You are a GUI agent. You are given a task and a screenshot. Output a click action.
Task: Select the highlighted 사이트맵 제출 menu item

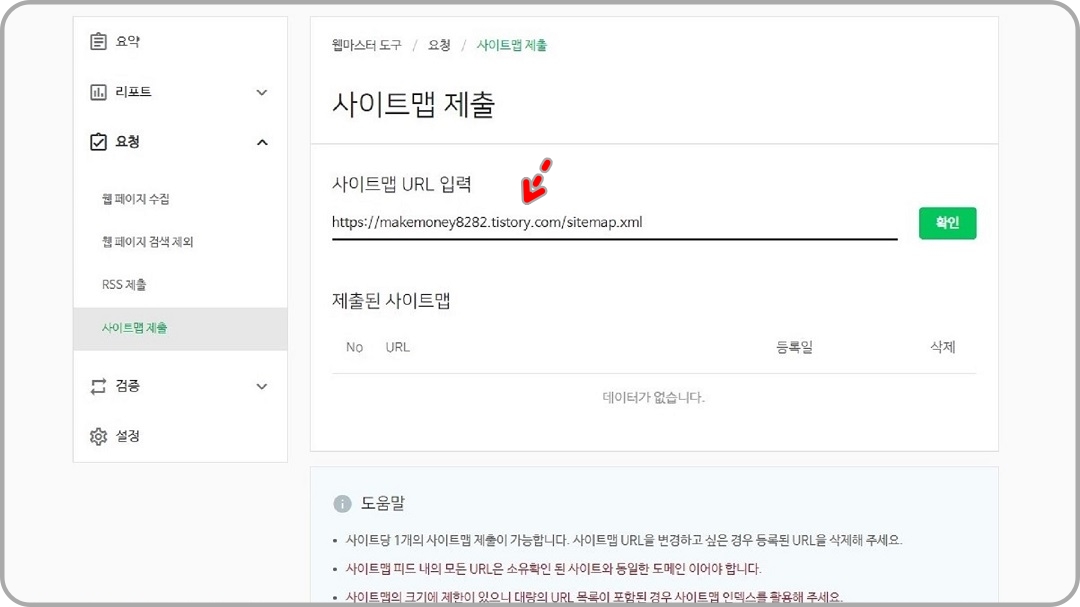click(131, 328)
